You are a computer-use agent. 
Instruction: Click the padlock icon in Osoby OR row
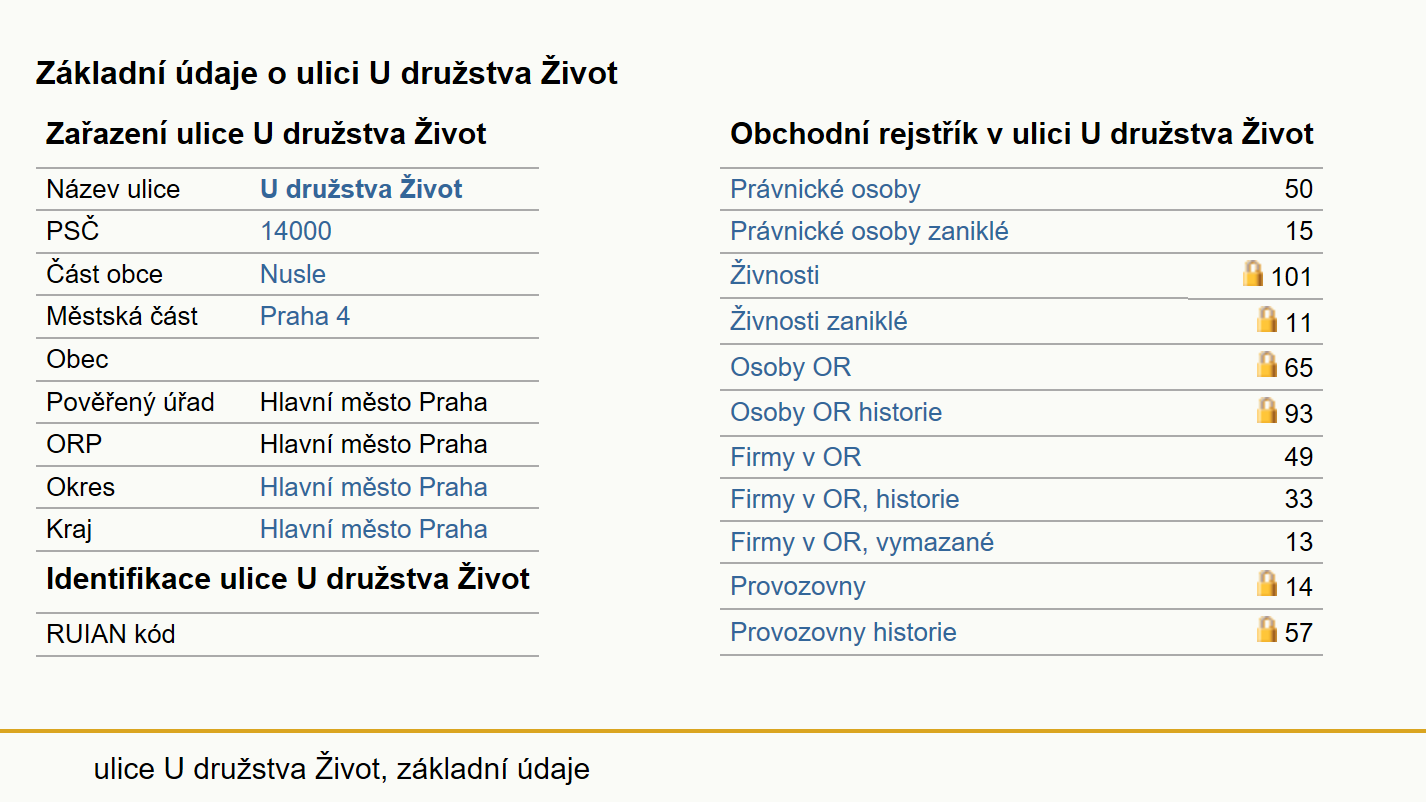coord(1267,365)
